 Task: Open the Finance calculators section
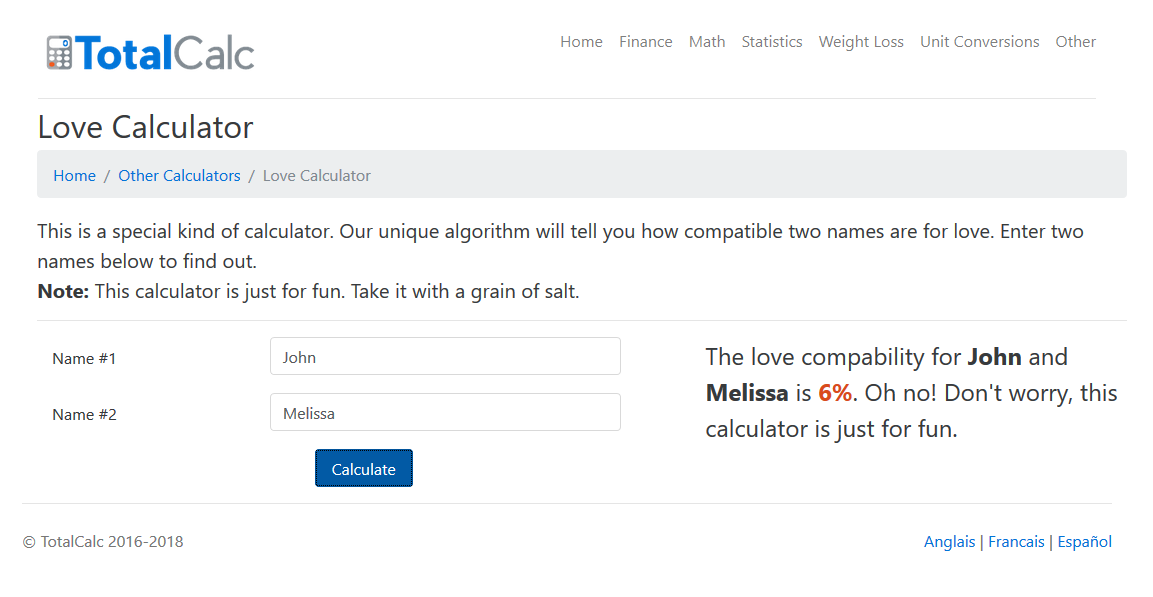645,41
